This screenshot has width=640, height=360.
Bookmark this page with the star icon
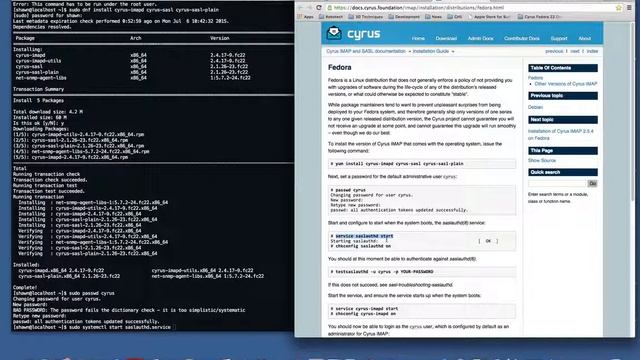click(619, 8)
